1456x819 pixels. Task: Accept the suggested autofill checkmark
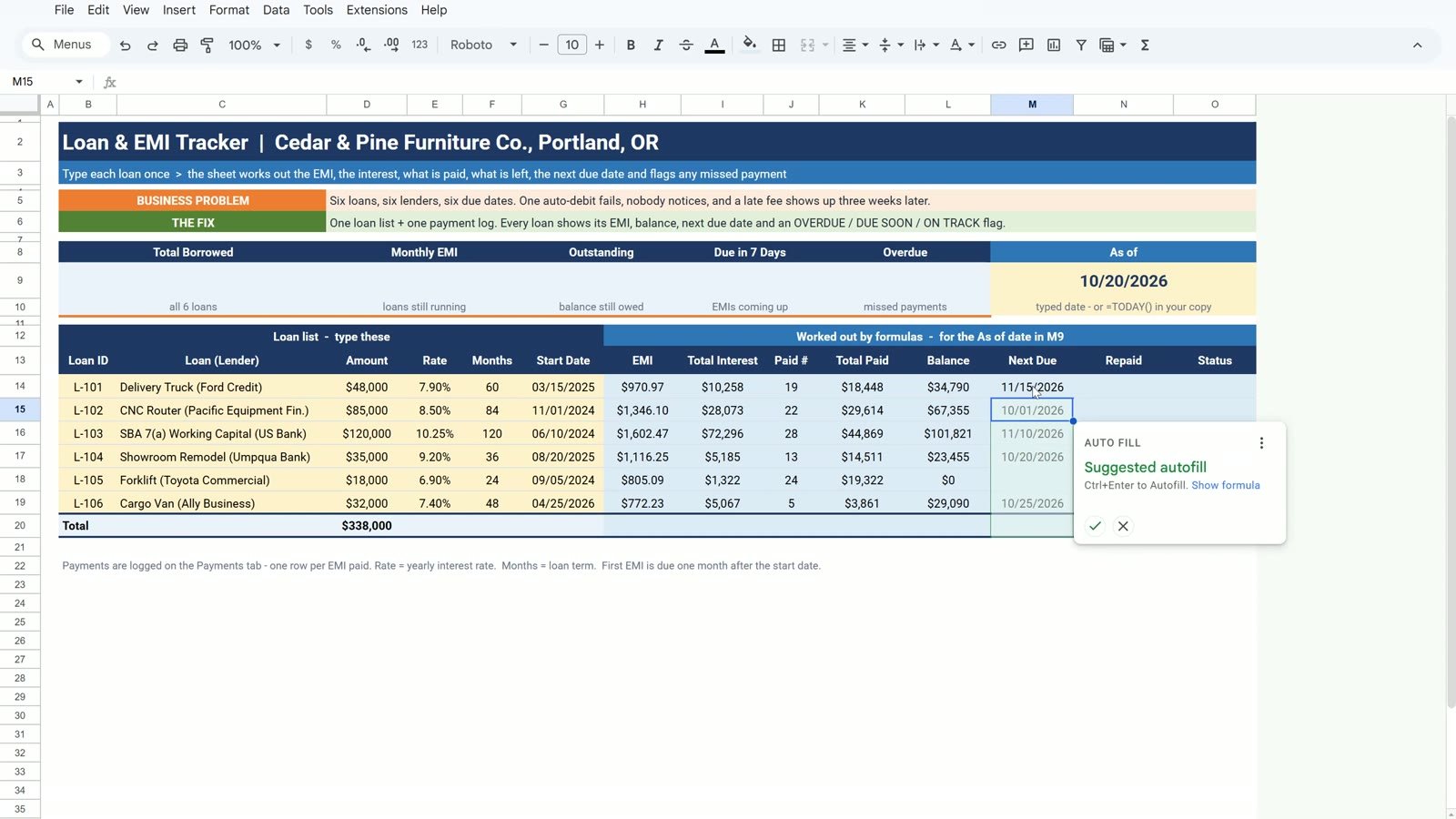coord(1095,526)
